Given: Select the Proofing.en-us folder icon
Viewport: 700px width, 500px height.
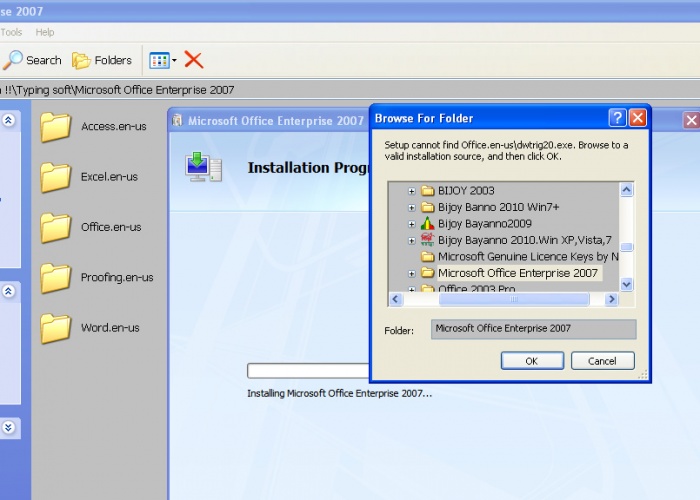Looking at the screenshot, I should tap(55, 278).
